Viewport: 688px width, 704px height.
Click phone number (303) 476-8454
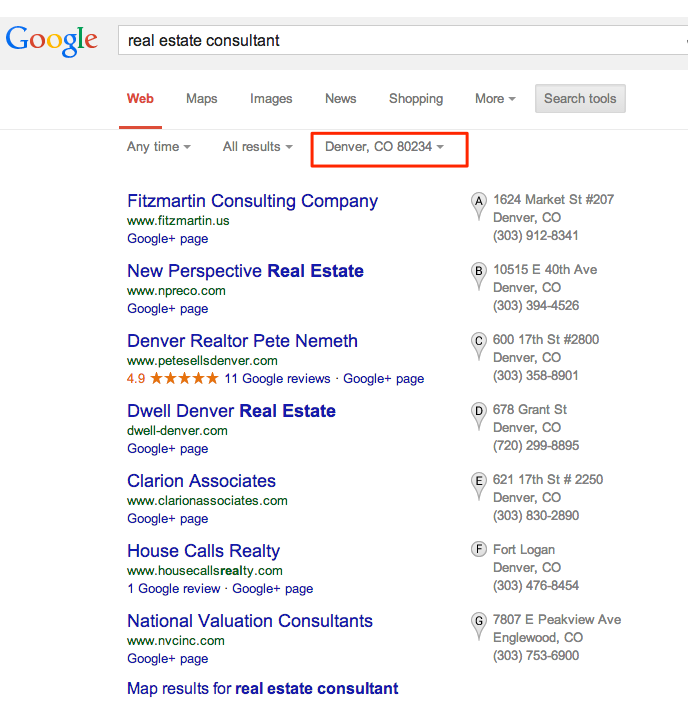[x=536, y=585]
